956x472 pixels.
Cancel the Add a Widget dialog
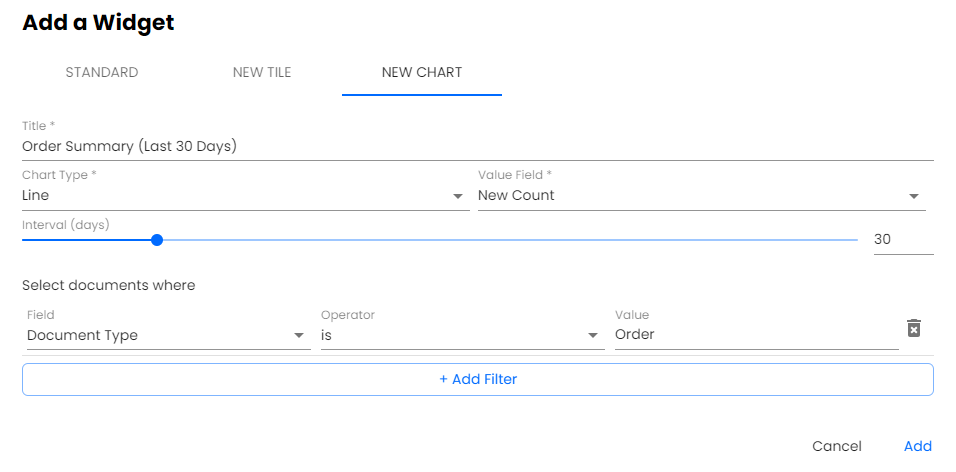[837, 446]
